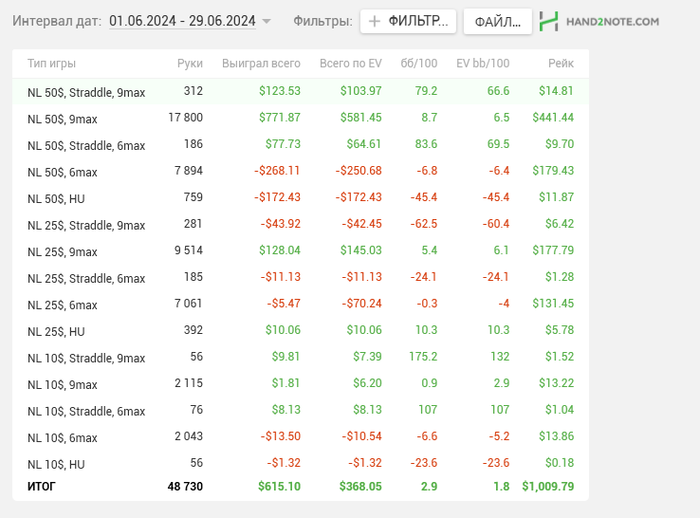Select the NL 50$, HU row
Viewport: 700px width, 518px height.
(x=300, y=198)
